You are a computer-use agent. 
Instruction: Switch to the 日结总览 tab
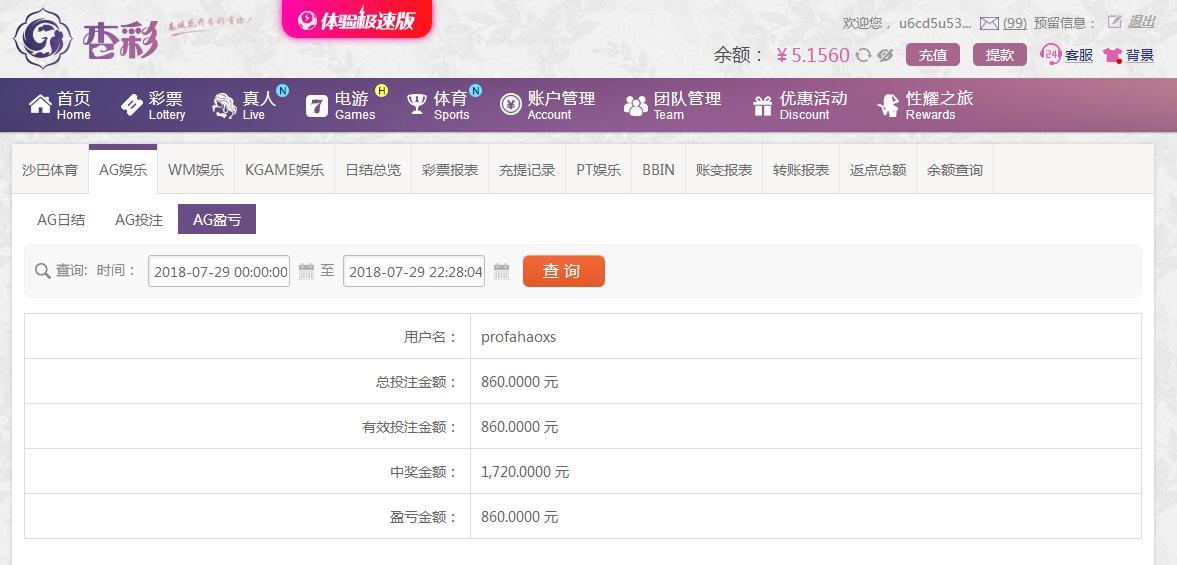pos(373,170)
